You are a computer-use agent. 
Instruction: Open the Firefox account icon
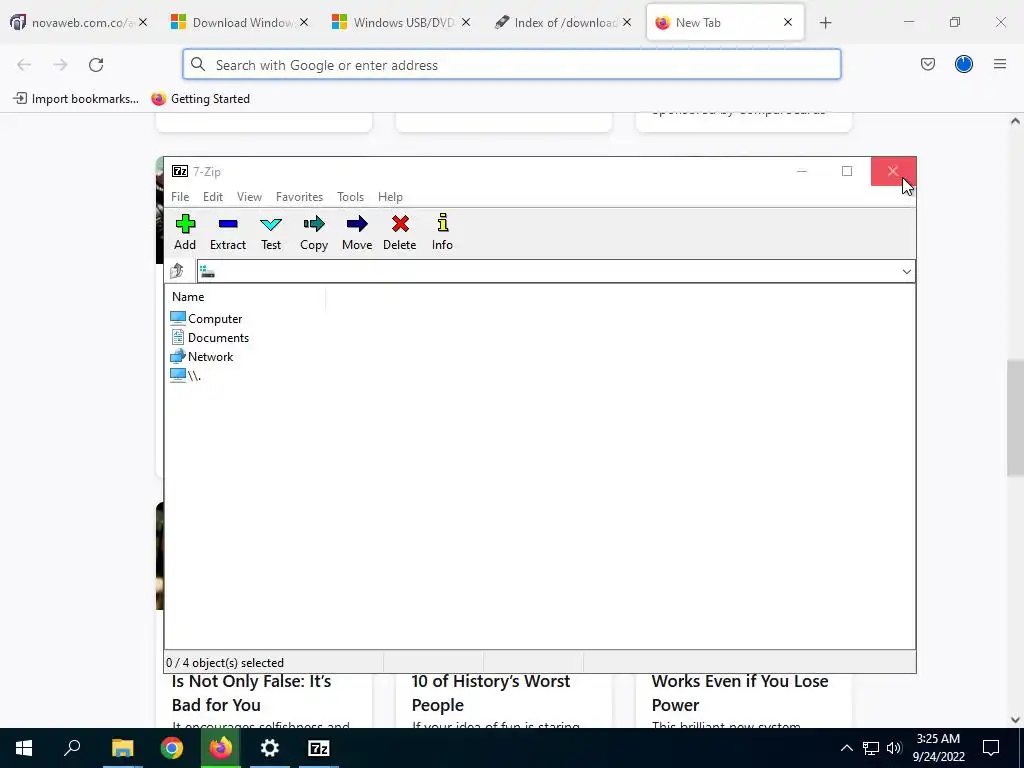[963, 64]
